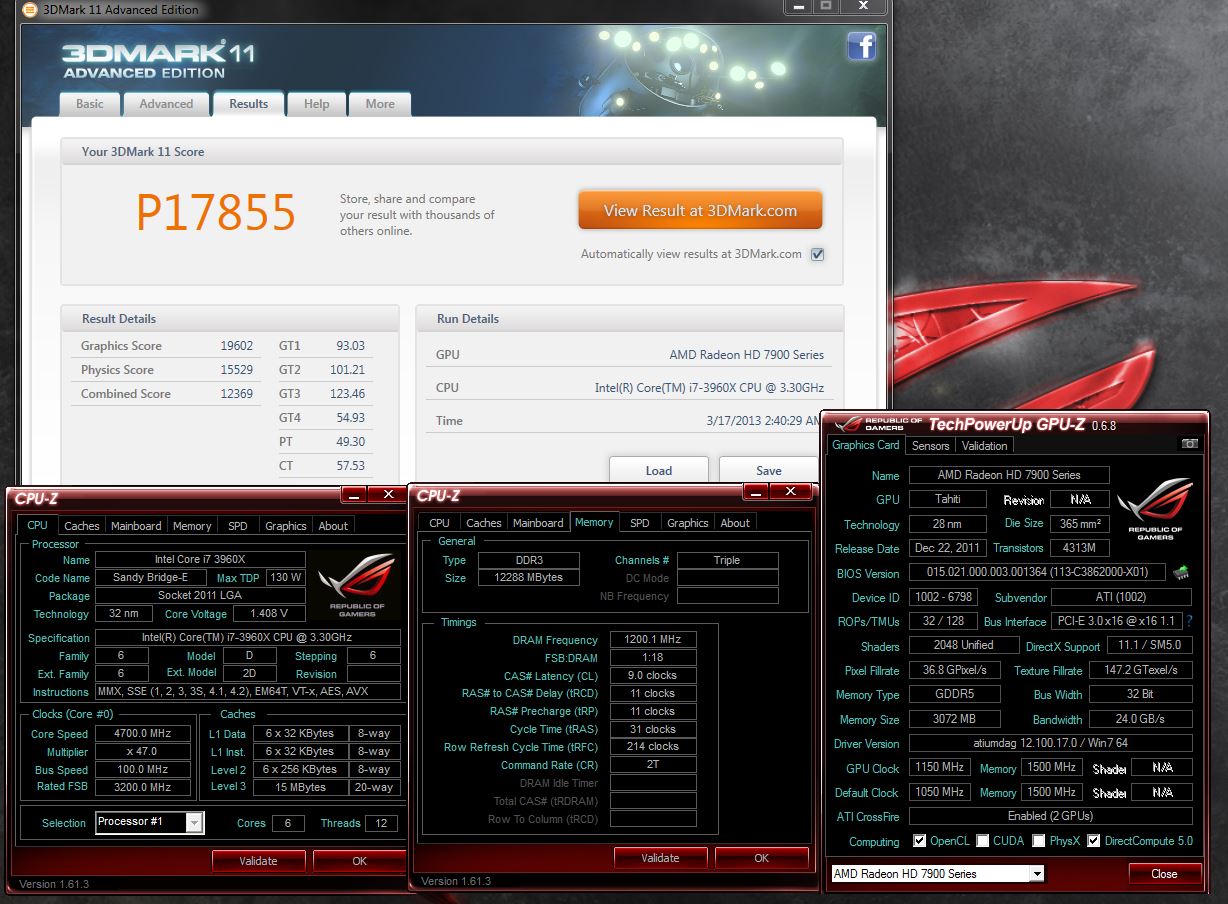
Task: Select CPU tab in left CPU-Z window
Action: click(x=37, y=525)
